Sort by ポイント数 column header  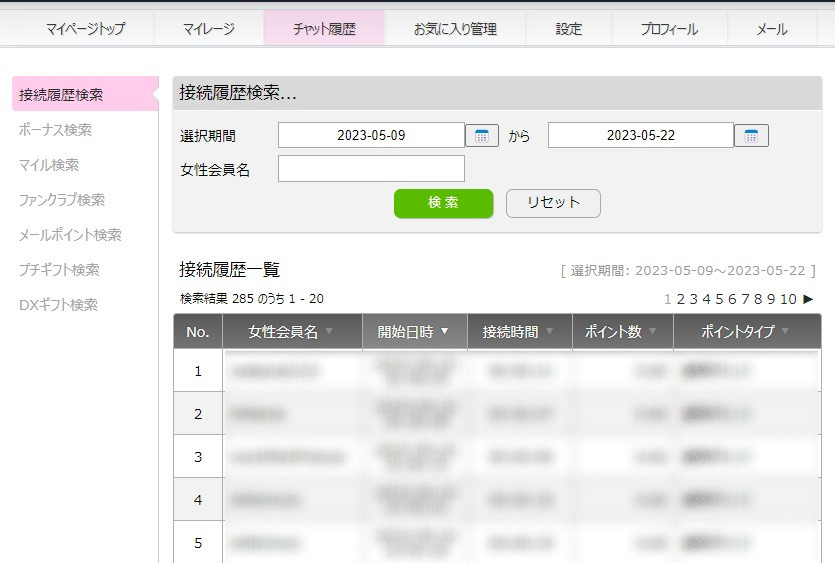(x=622, y=332)
